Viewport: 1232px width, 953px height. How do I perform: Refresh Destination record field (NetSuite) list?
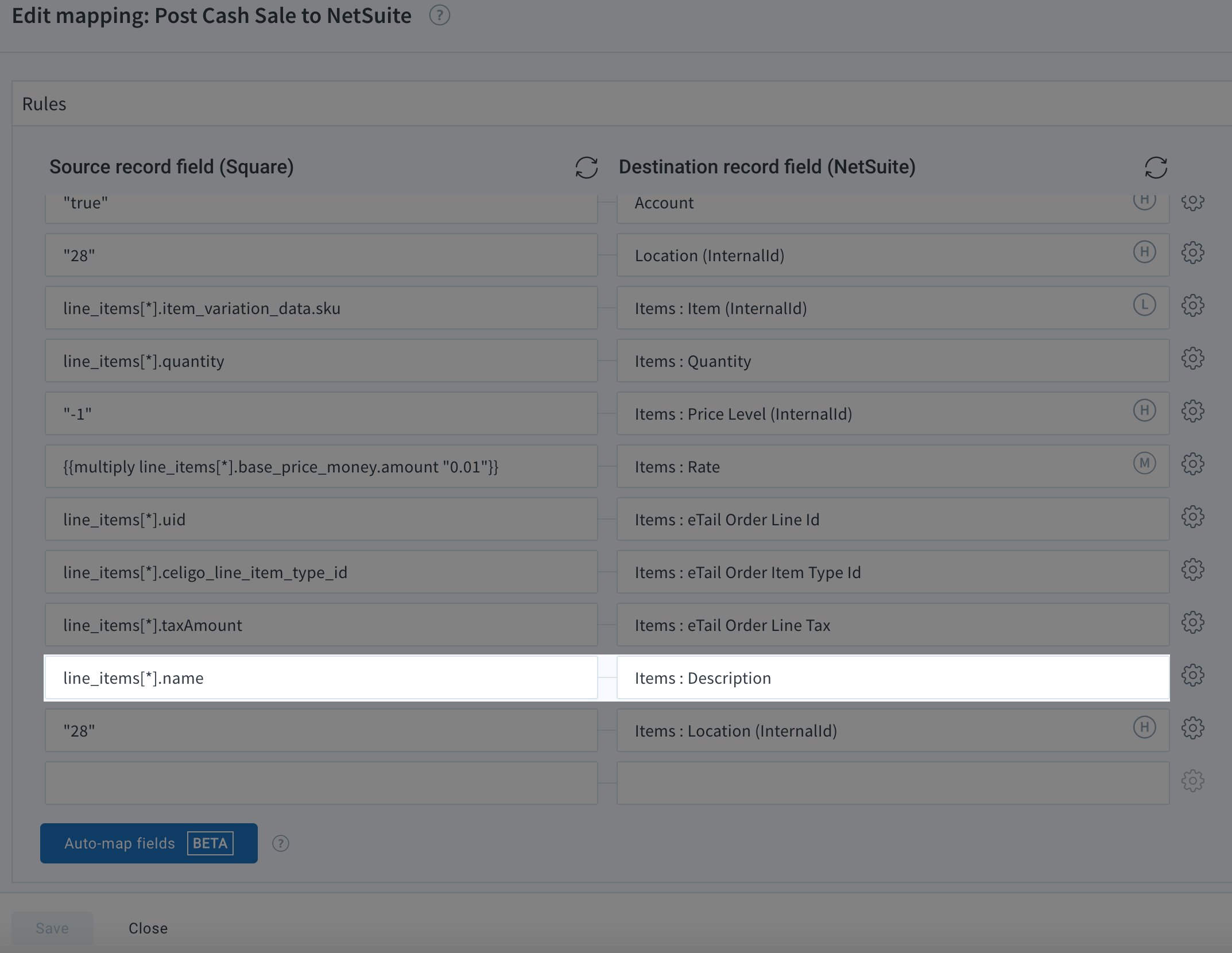tap(1156, 168)
